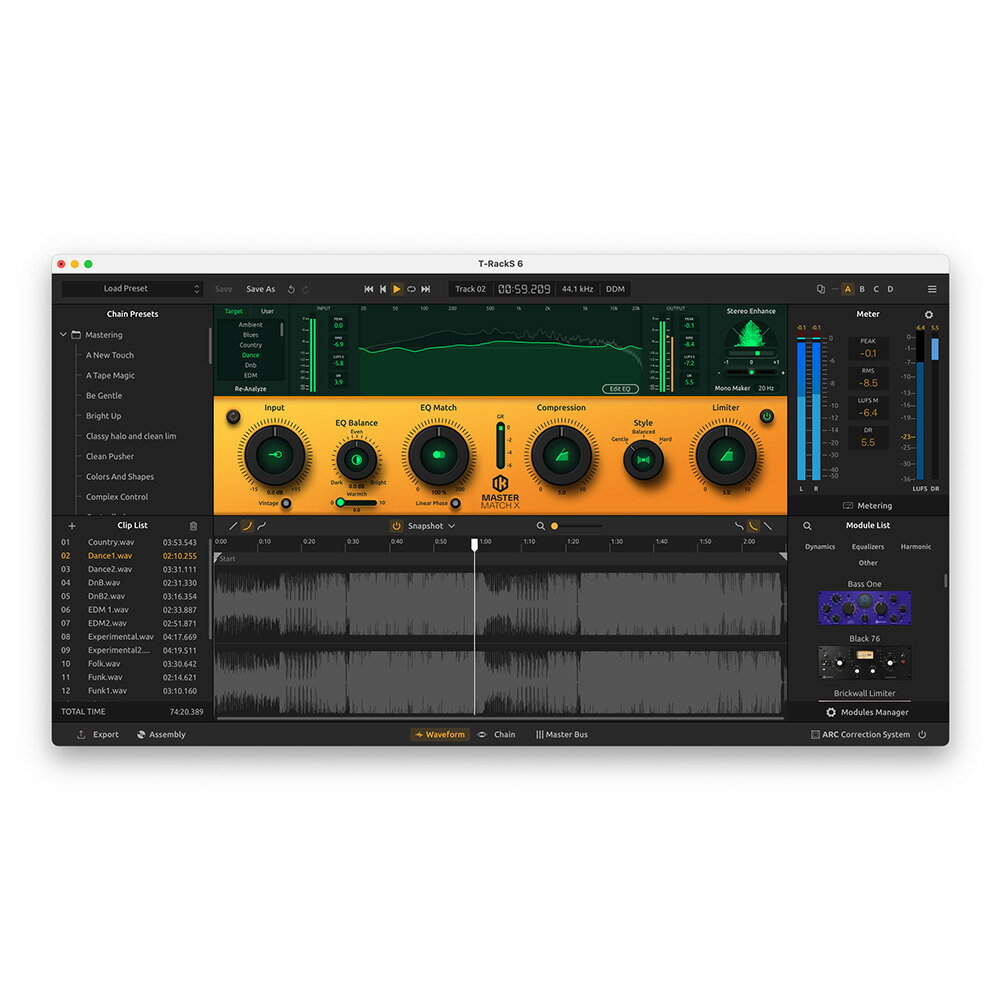Image resolution: width=1000 pixels, height=1000 pixels.
Task: Skip to the next track
Action: click(426, 289)
